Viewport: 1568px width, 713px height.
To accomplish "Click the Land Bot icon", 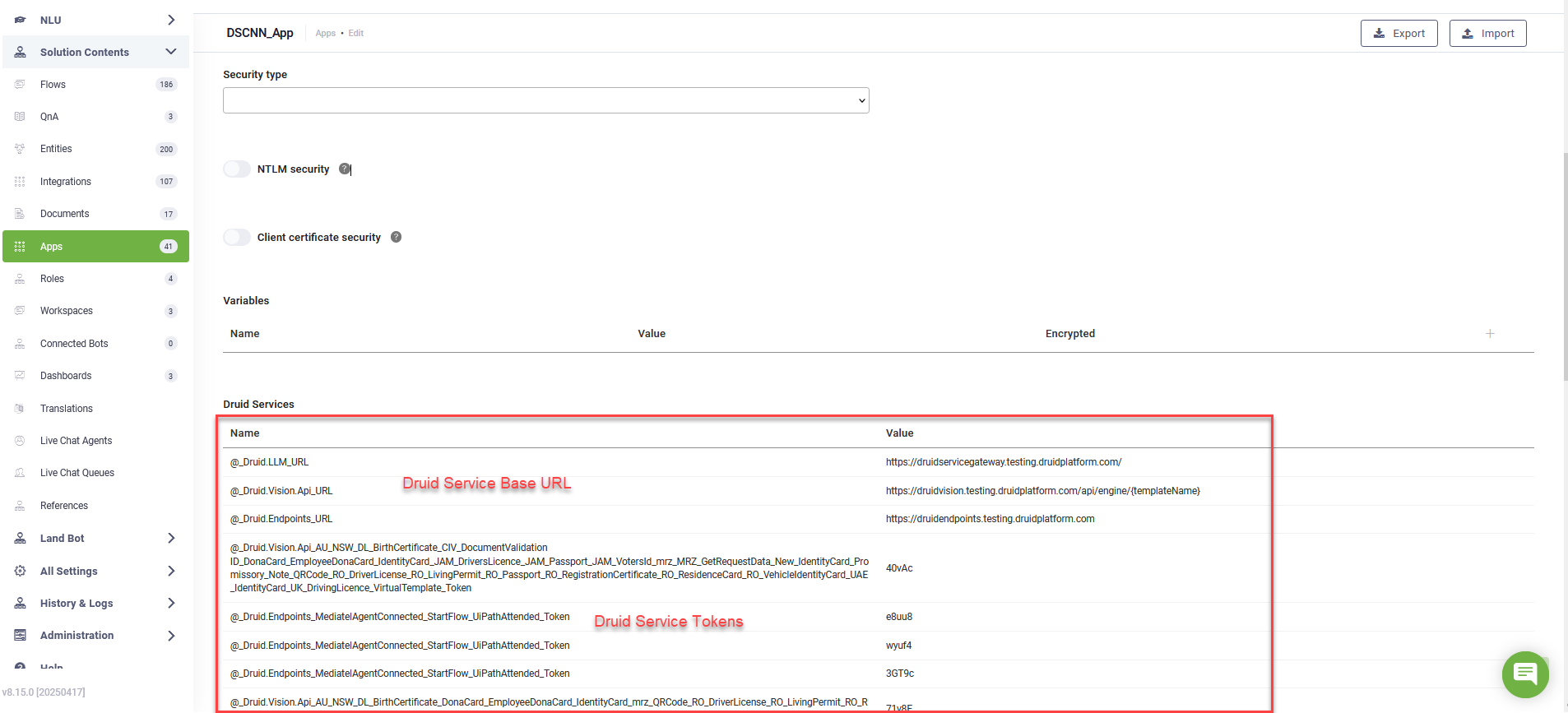I will coord(20,538).
